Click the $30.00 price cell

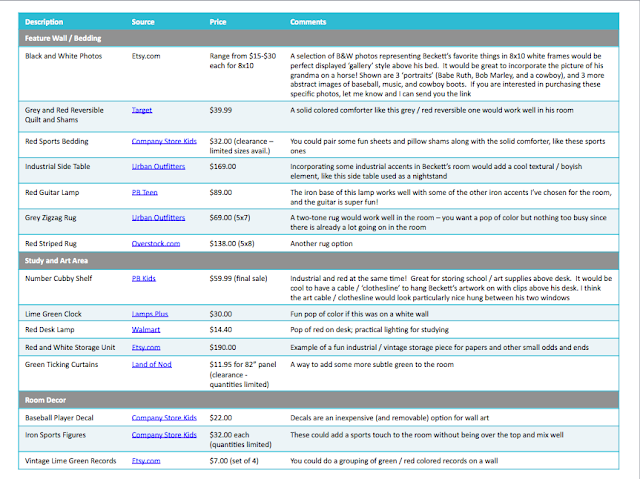[220, 314]
